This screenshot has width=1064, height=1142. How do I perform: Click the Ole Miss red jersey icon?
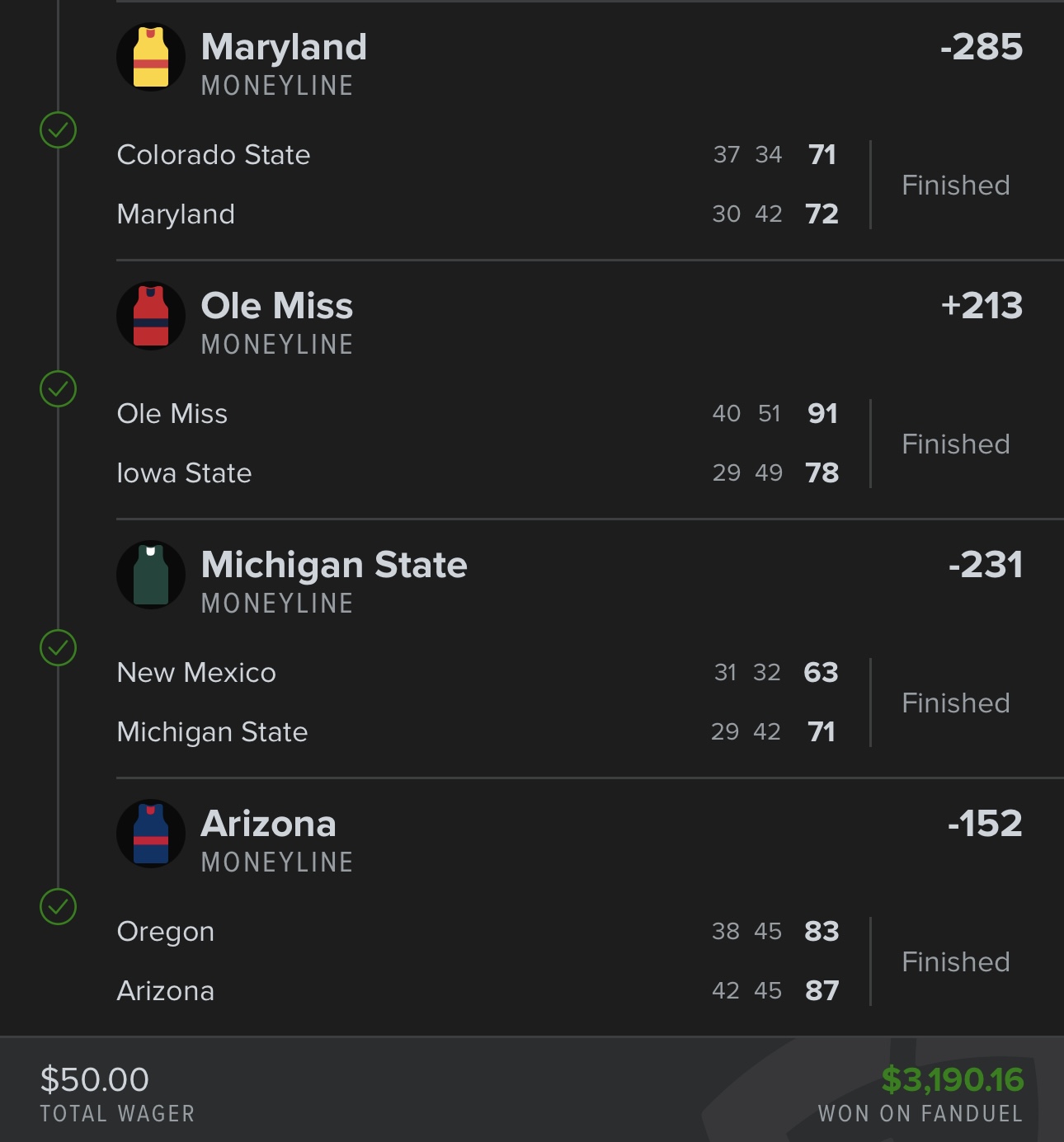point(151,316)
